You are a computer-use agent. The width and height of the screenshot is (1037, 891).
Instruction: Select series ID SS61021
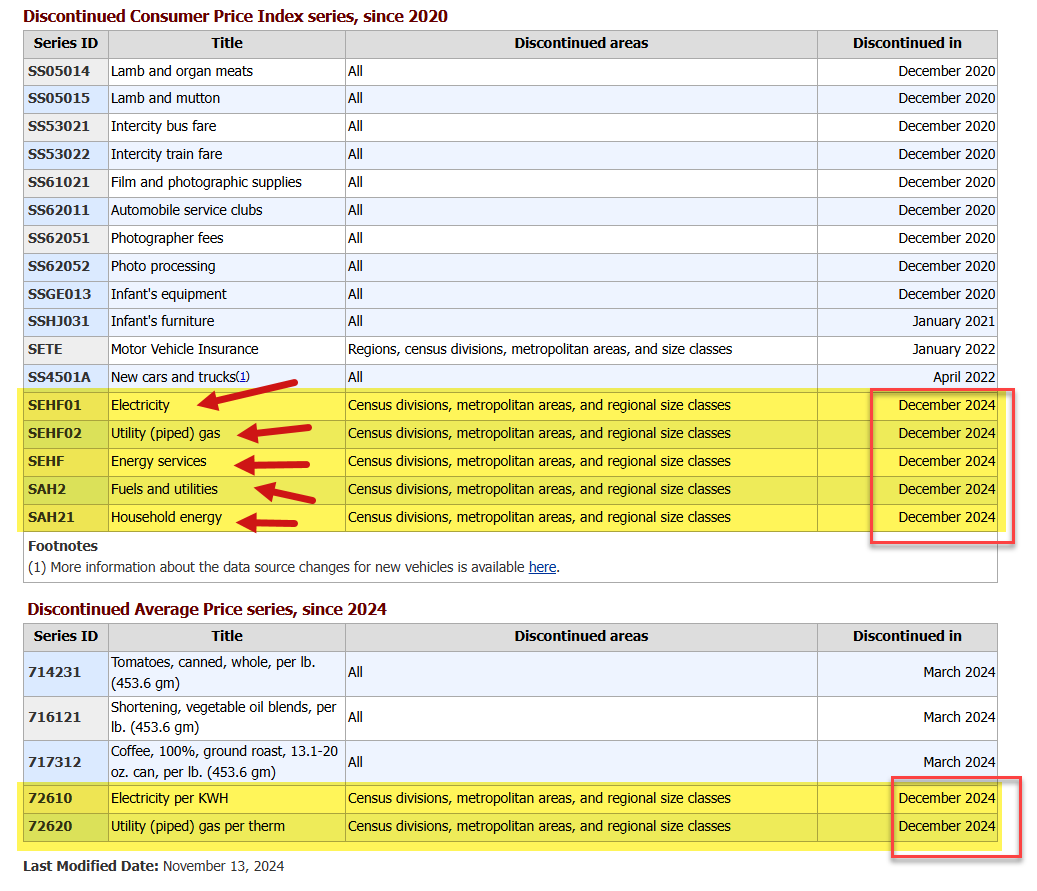click(x=58, y=182)
